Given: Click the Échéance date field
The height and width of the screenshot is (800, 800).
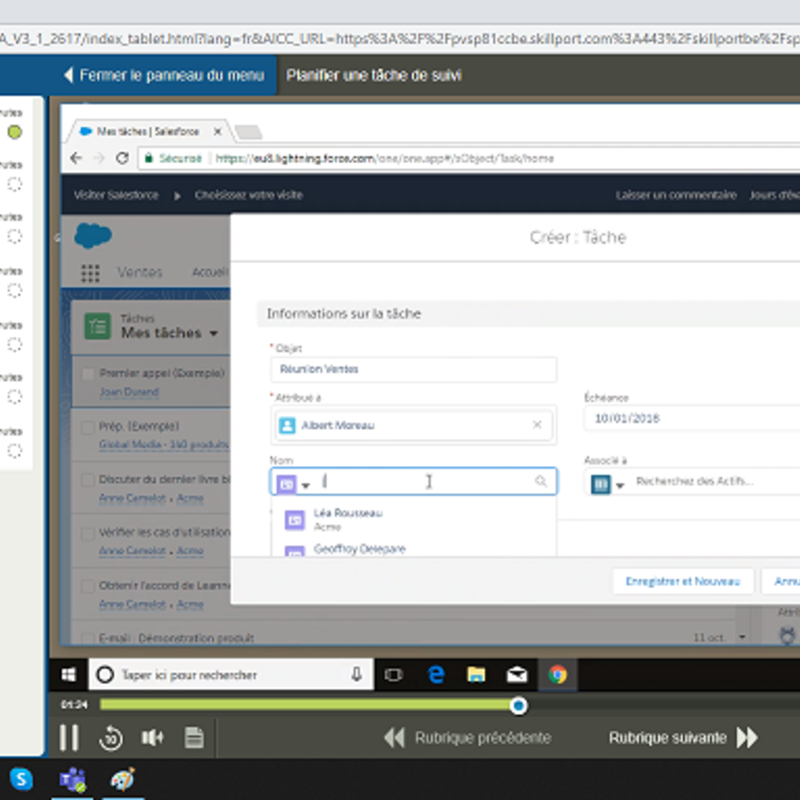Looking at the screenshot, I should tap(692, 418).
